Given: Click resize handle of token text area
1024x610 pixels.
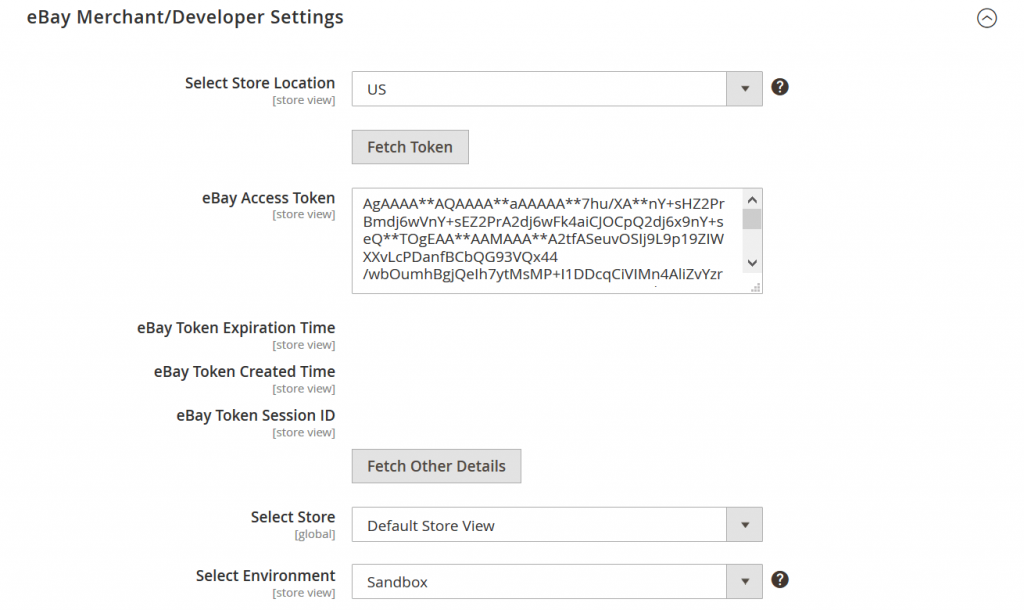Looking at the screenshot, I should 758,288.
